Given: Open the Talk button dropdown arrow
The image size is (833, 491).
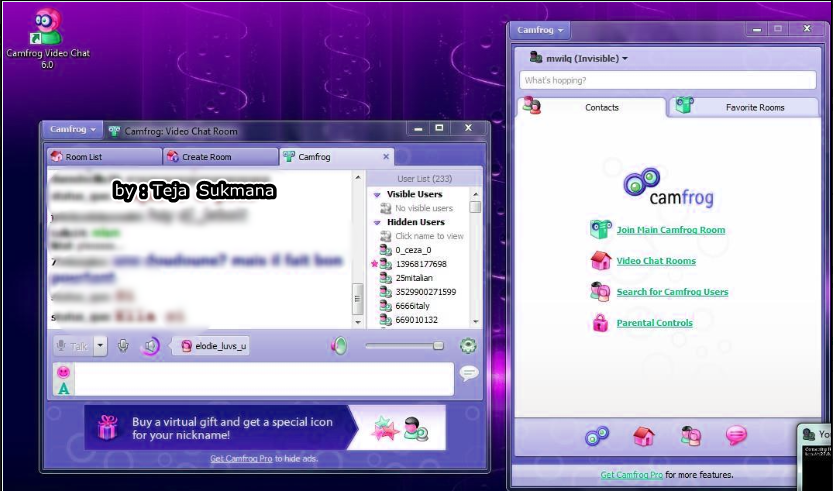Looking at the screenshot, I should [100, 346].
